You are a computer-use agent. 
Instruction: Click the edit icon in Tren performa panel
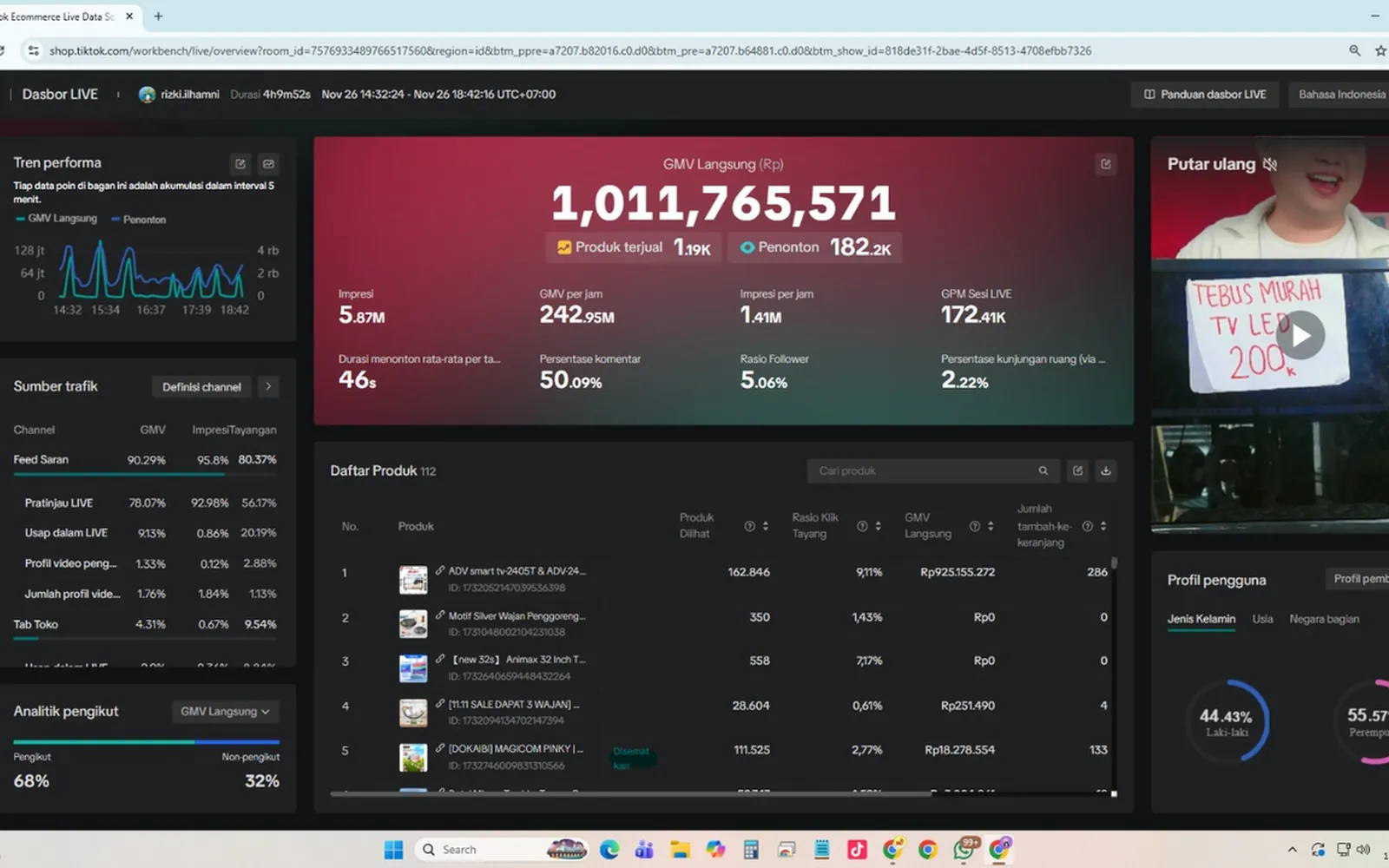click(240, 163)
